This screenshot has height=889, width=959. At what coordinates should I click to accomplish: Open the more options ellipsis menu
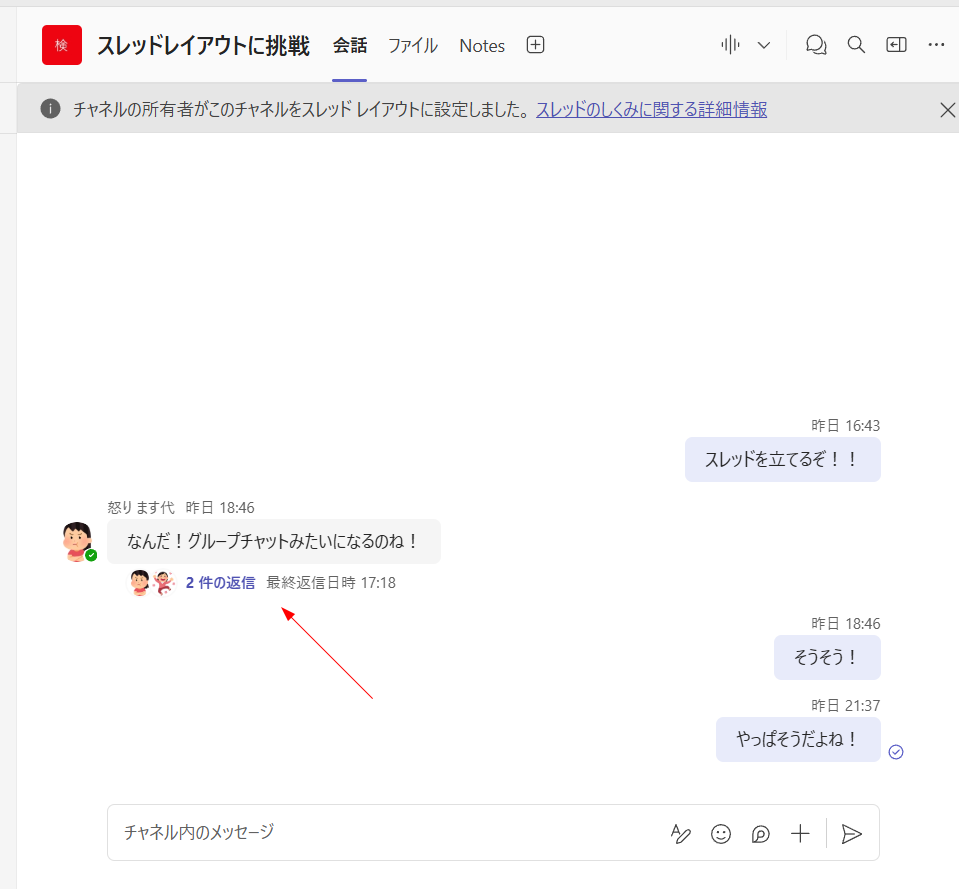point(936,45)
